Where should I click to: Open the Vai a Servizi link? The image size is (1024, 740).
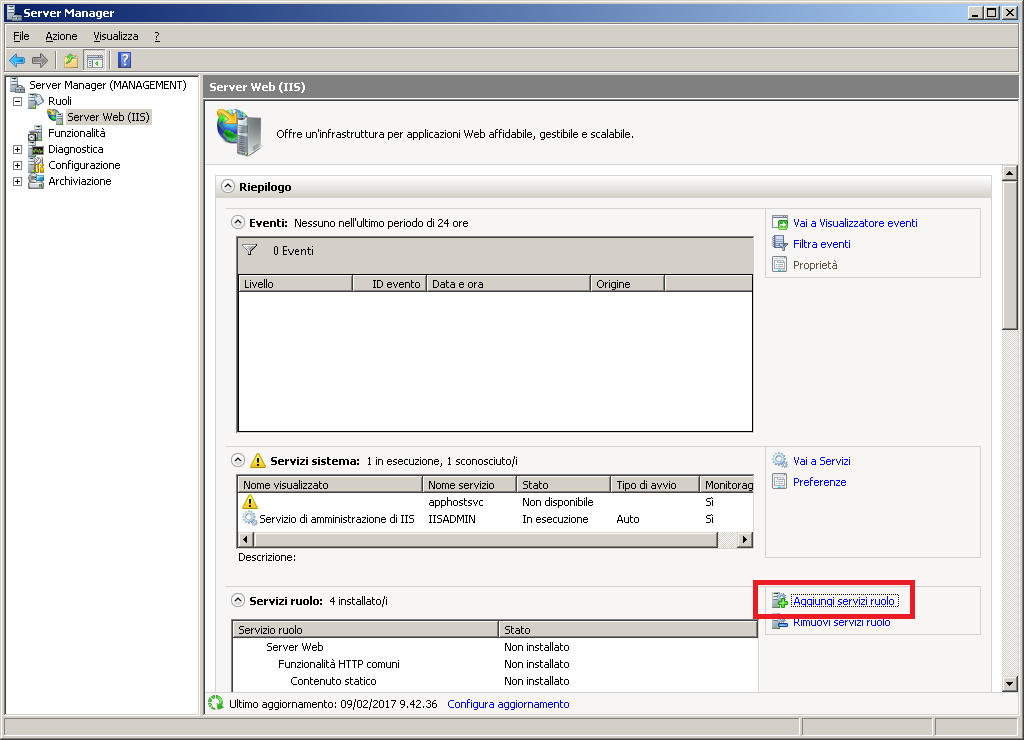822,460
